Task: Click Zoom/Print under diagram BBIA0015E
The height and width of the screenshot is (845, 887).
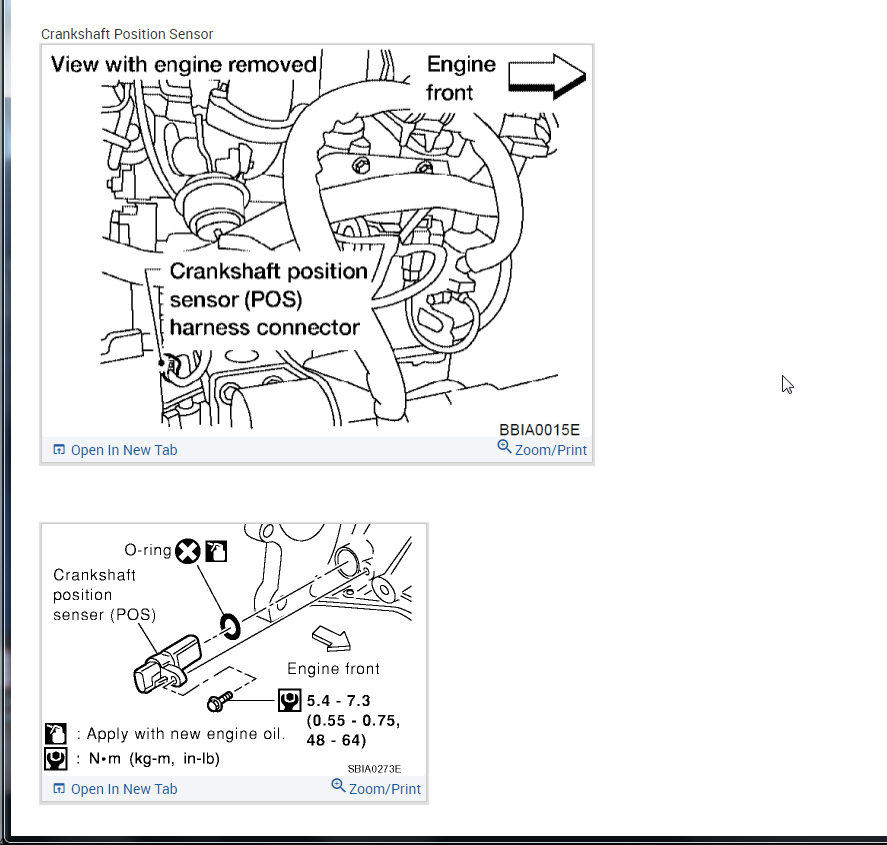Action: [x=542, y=449]
